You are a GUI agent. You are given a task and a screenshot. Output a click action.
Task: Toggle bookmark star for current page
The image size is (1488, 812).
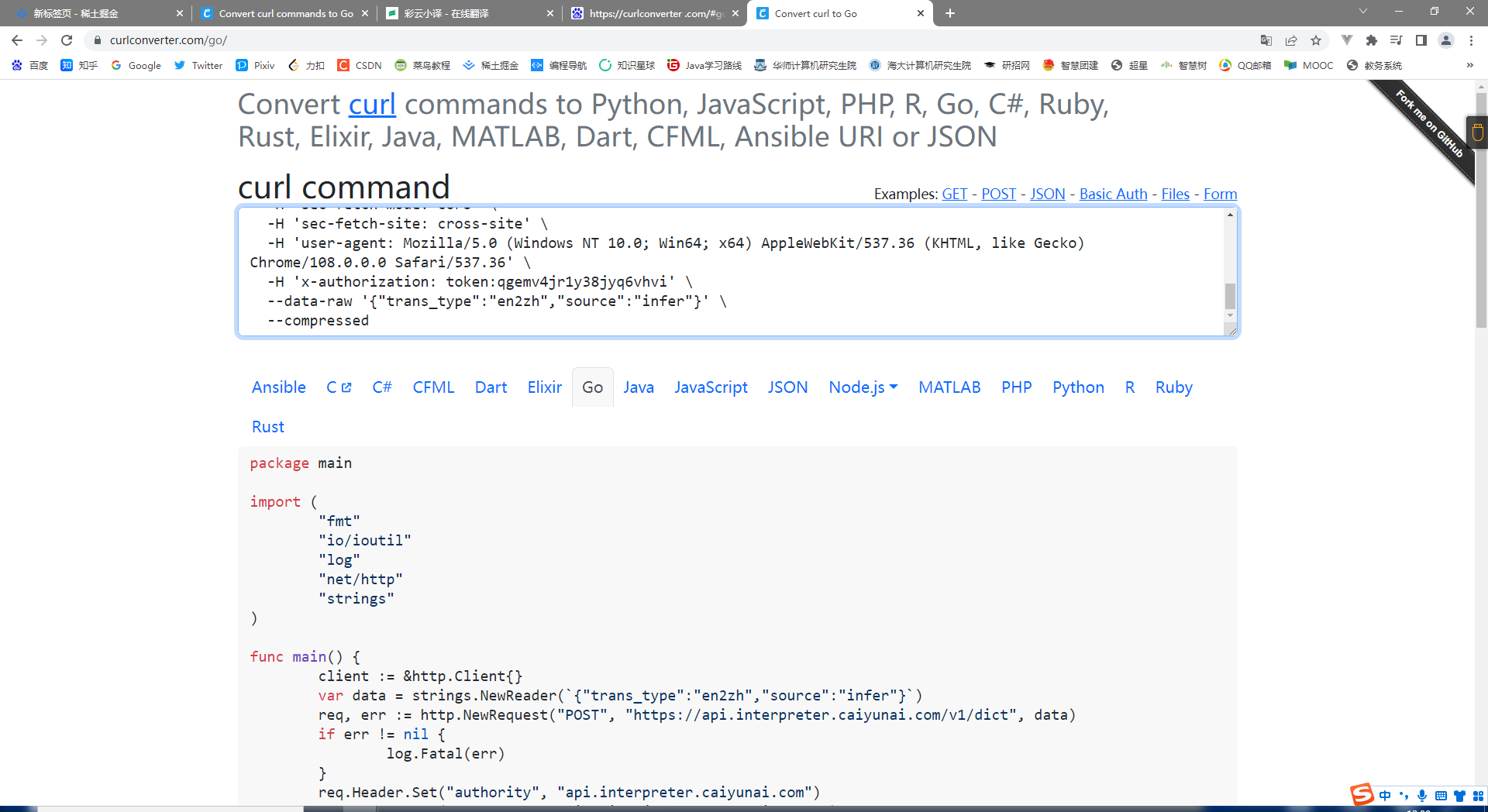pos(1316,40)
